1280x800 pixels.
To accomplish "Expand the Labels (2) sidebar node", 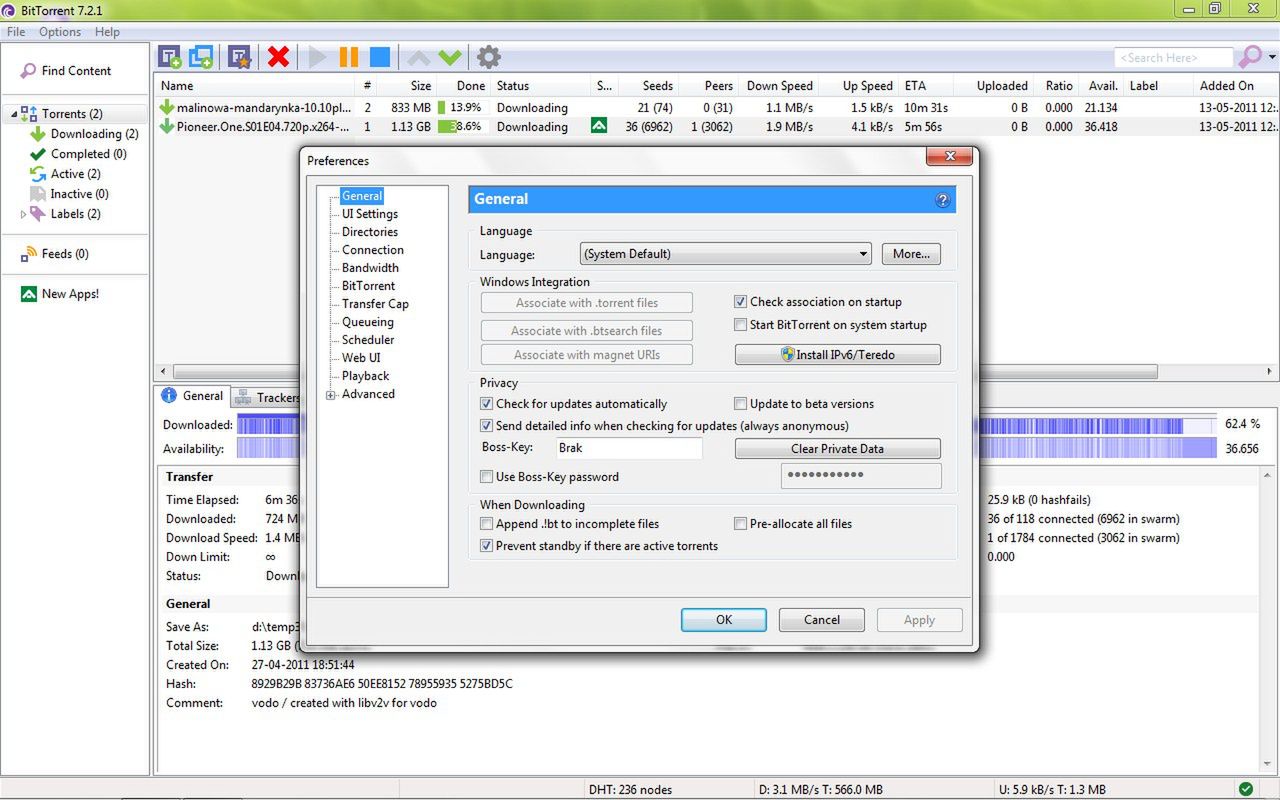I will tap(24, 214).
